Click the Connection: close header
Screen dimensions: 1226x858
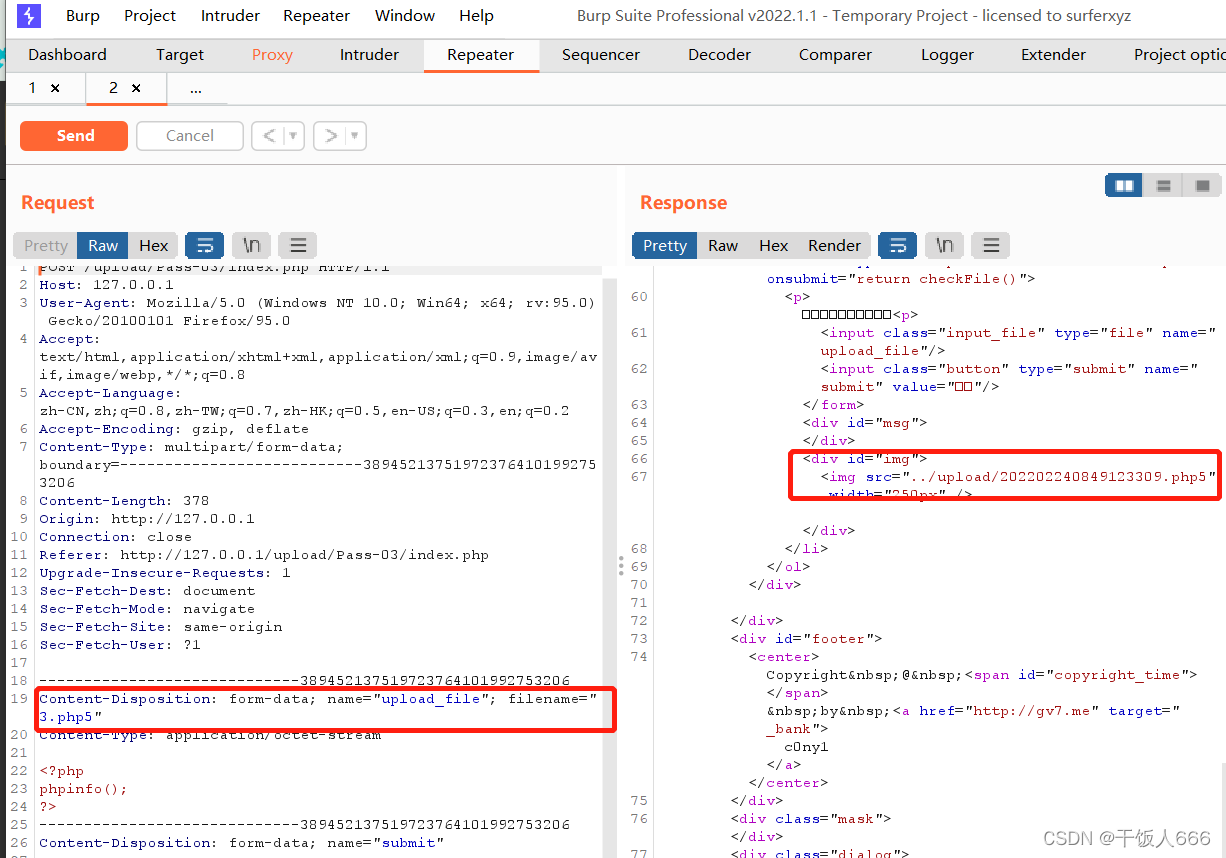coord(115,537)
